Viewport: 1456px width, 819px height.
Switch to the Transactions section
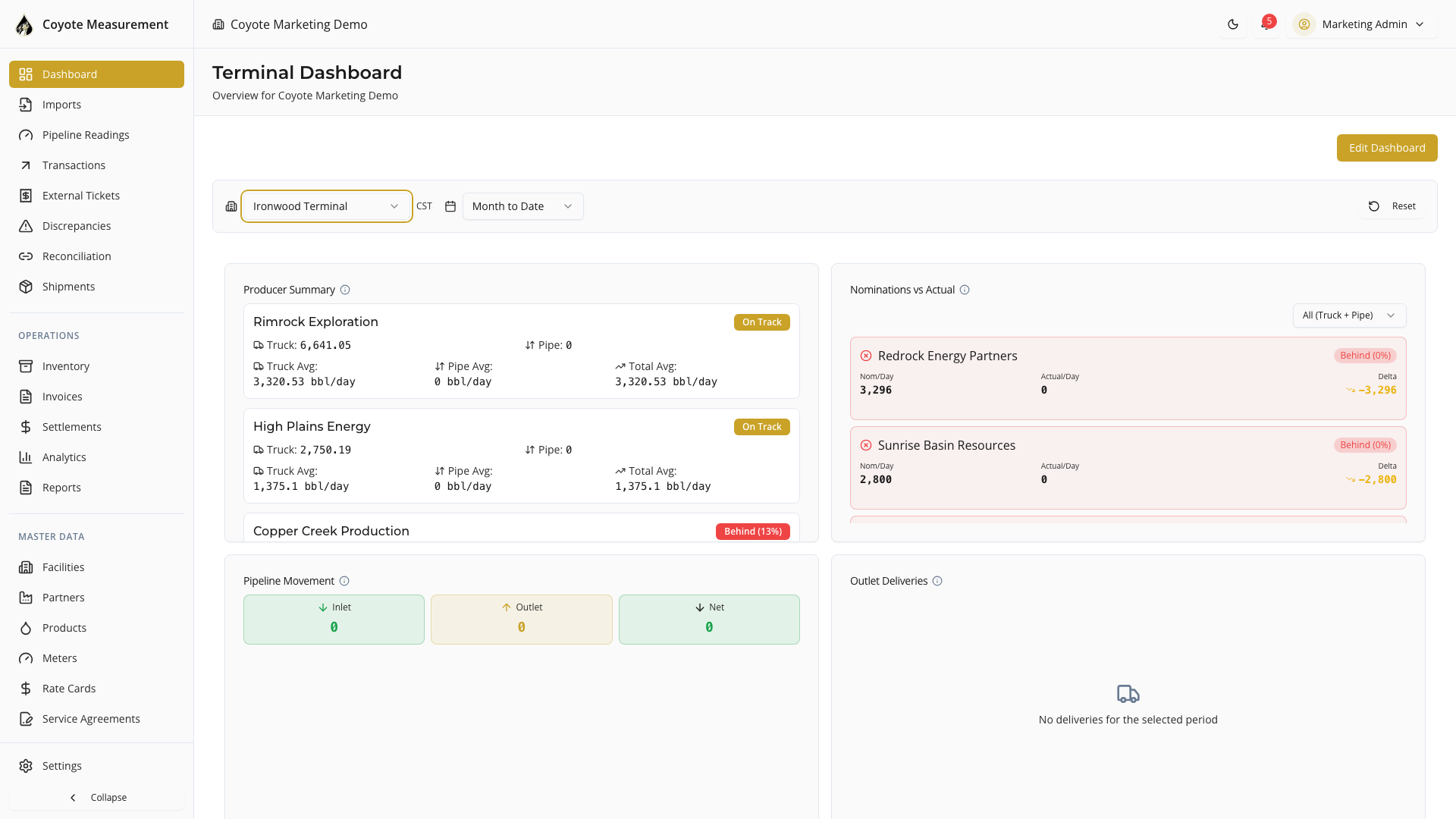[x=74, y=165]
